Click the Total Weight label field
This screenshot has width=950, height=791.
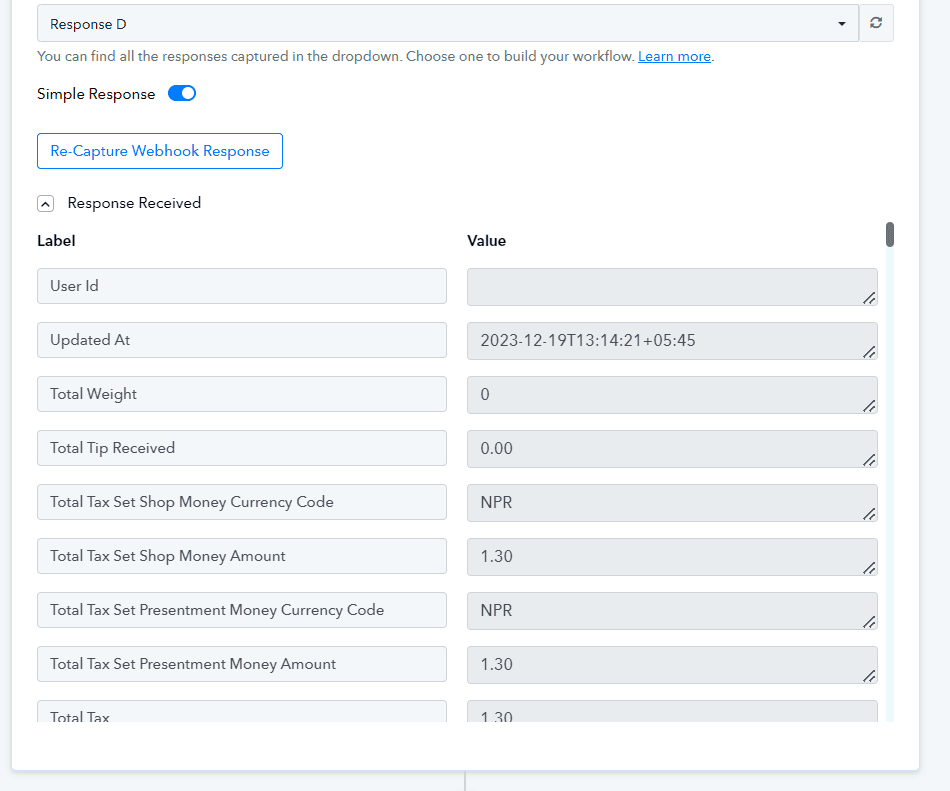[242, 394]
